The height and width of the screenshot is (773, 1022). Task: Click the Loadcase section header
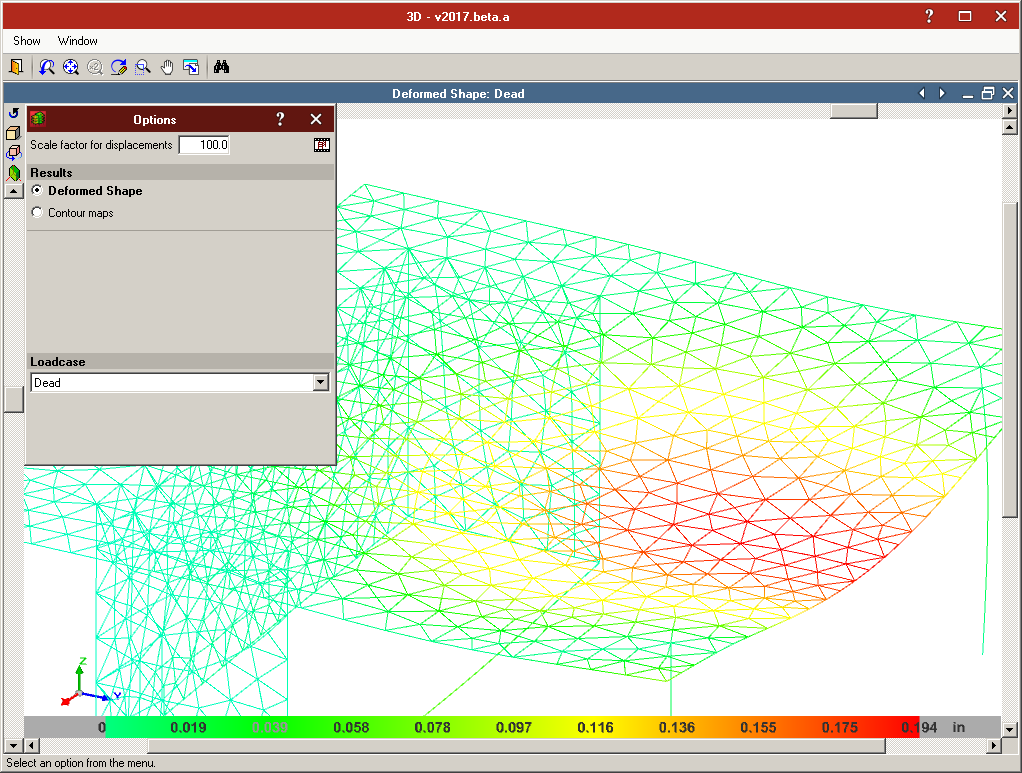click(x=181, y=362)
